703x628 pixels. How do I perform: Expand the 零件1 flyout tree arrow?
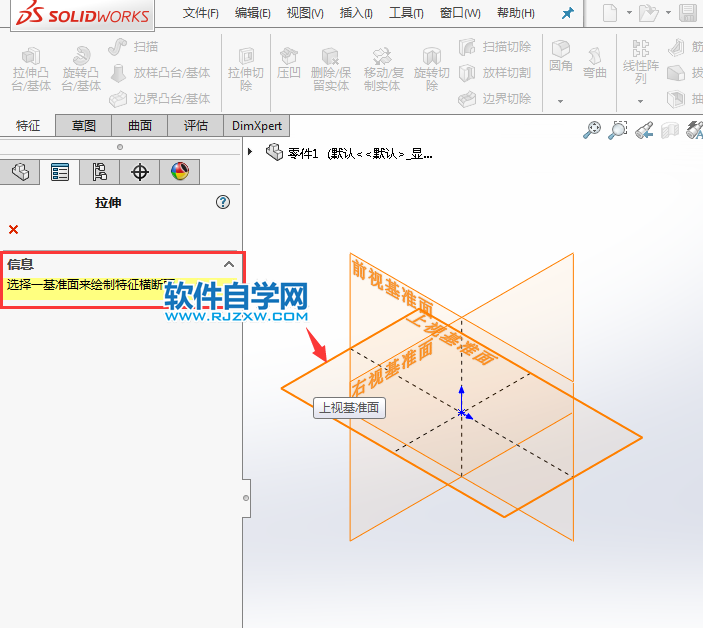click(x=250, y=152)
